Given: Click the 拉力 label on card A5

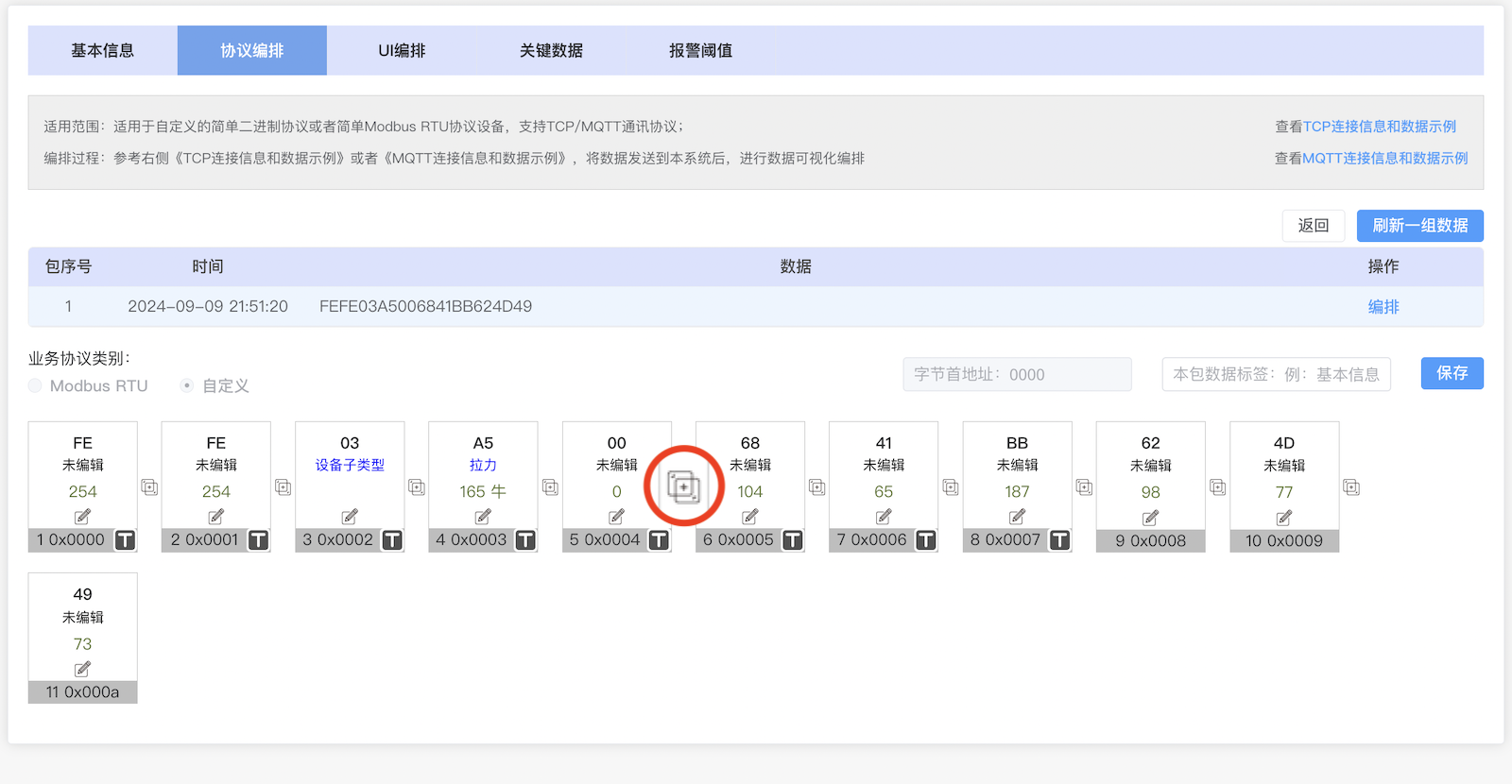Looking at the screenshot, I should coord(483,465).
